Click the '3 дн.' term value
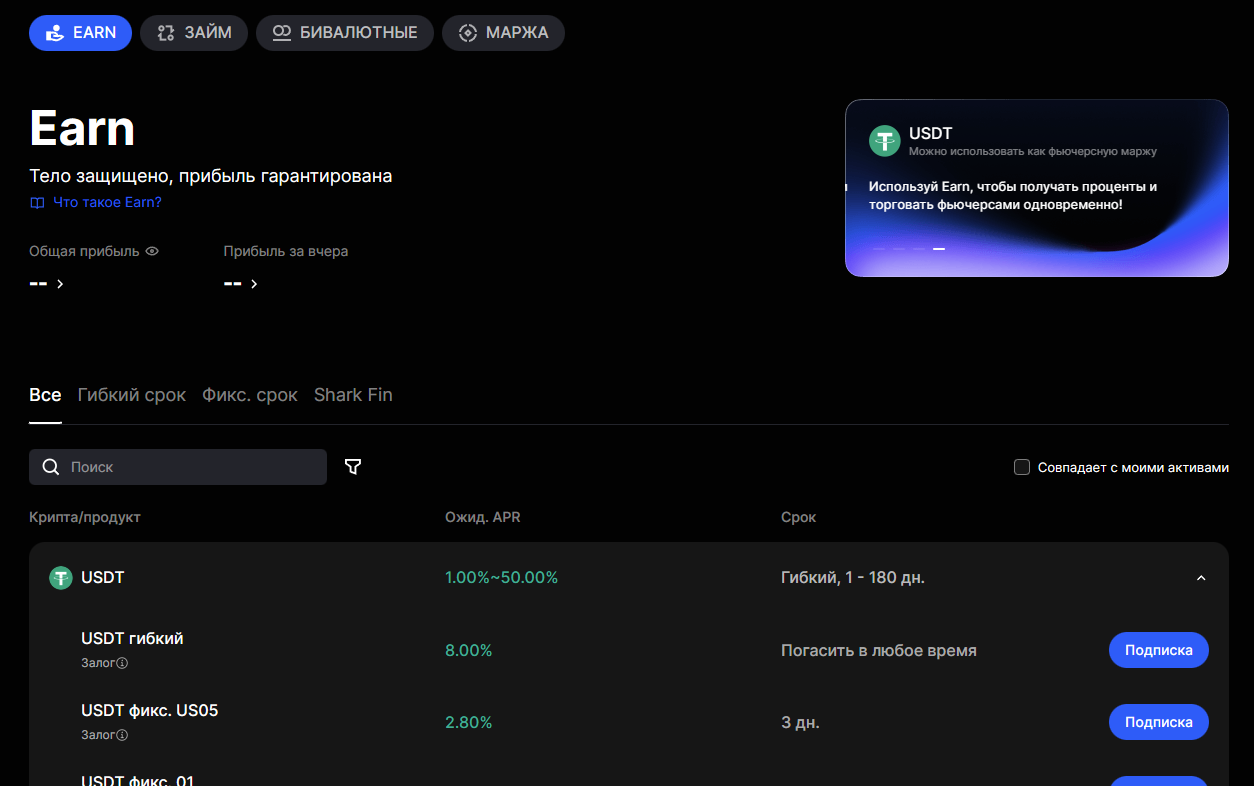Image resolution: width=1254 pixels, height=786 pixels. tap(800, 722)
